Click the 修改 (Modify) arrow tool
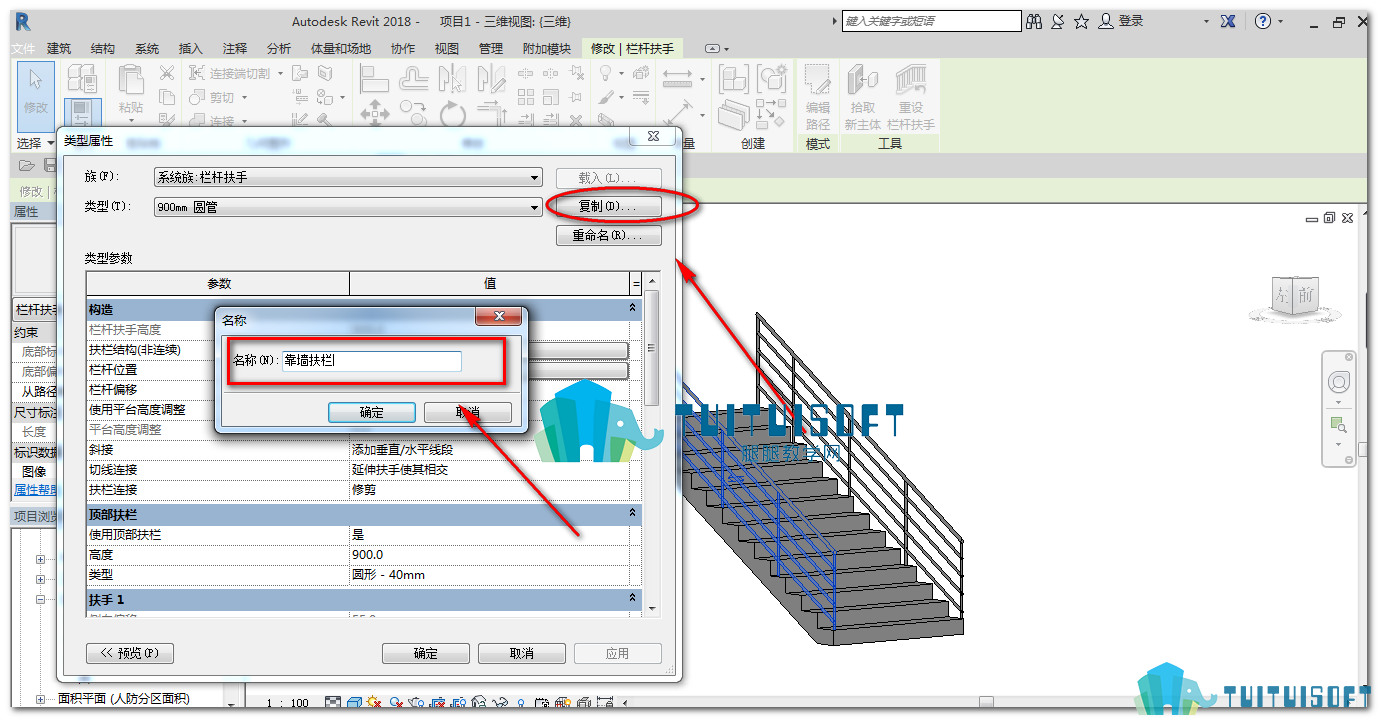 [x=36, y=90]
